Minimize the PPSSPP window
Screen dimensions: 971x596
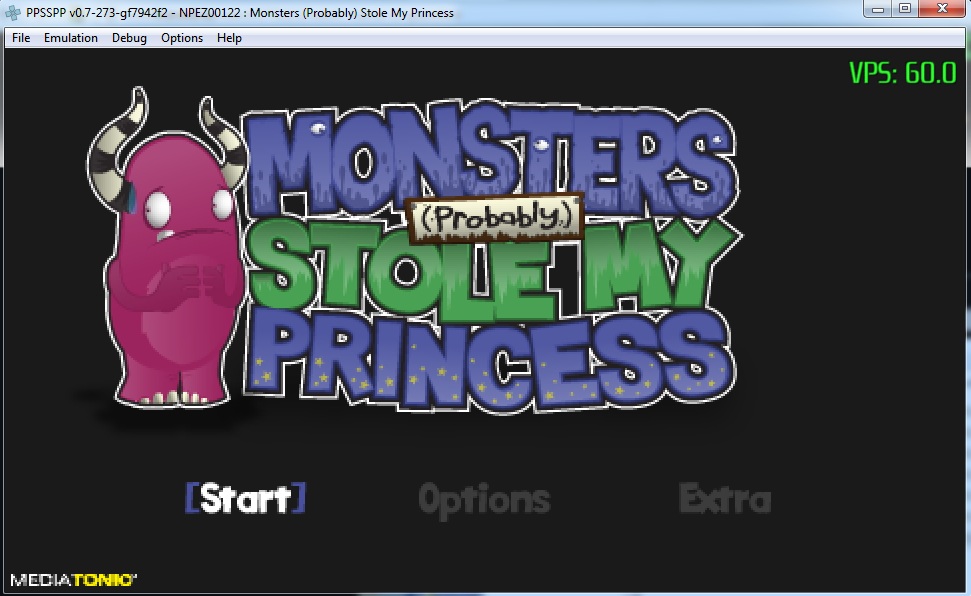878,9
